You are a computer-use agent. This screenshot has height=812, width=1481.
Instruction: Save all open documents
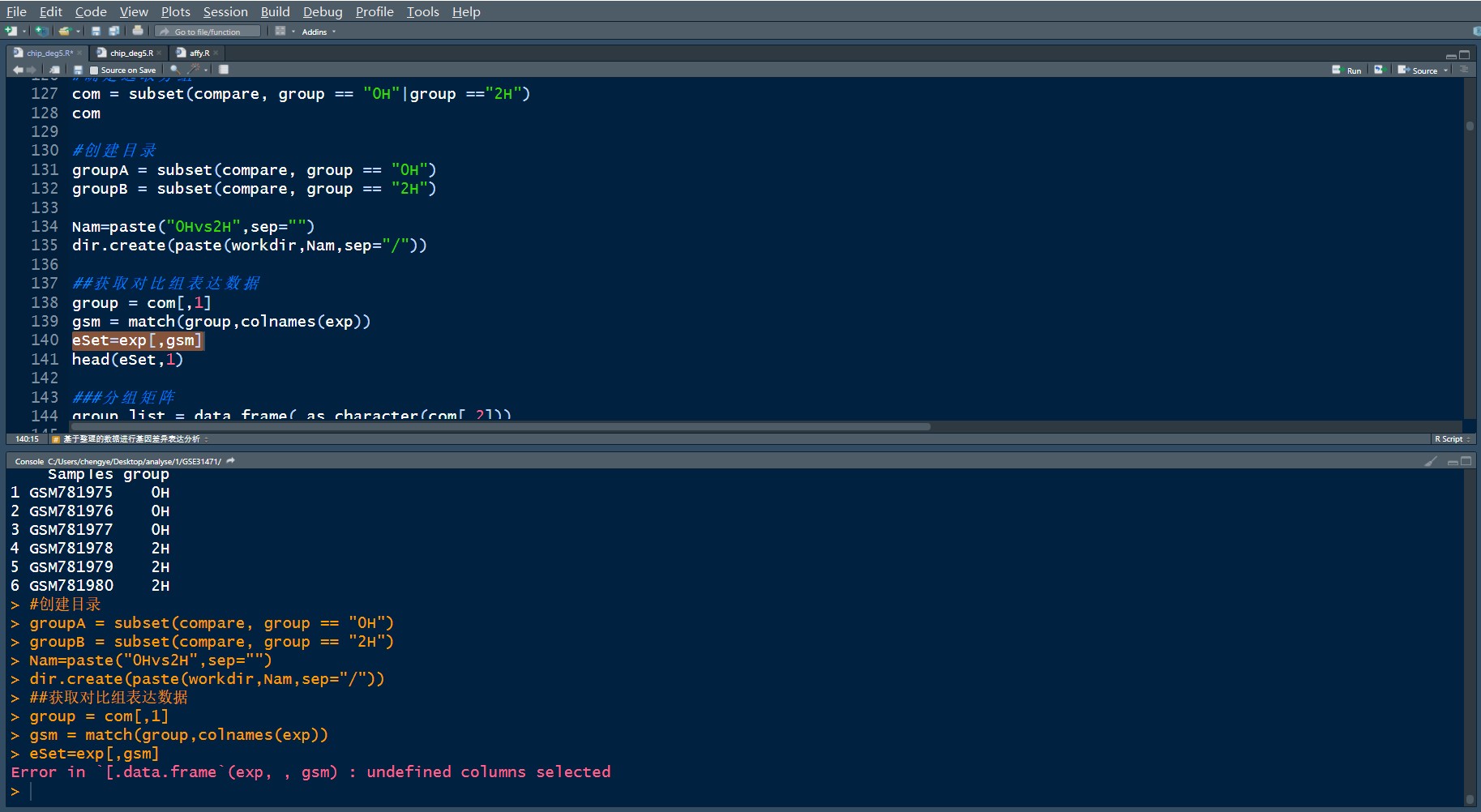tap(114, 31)
